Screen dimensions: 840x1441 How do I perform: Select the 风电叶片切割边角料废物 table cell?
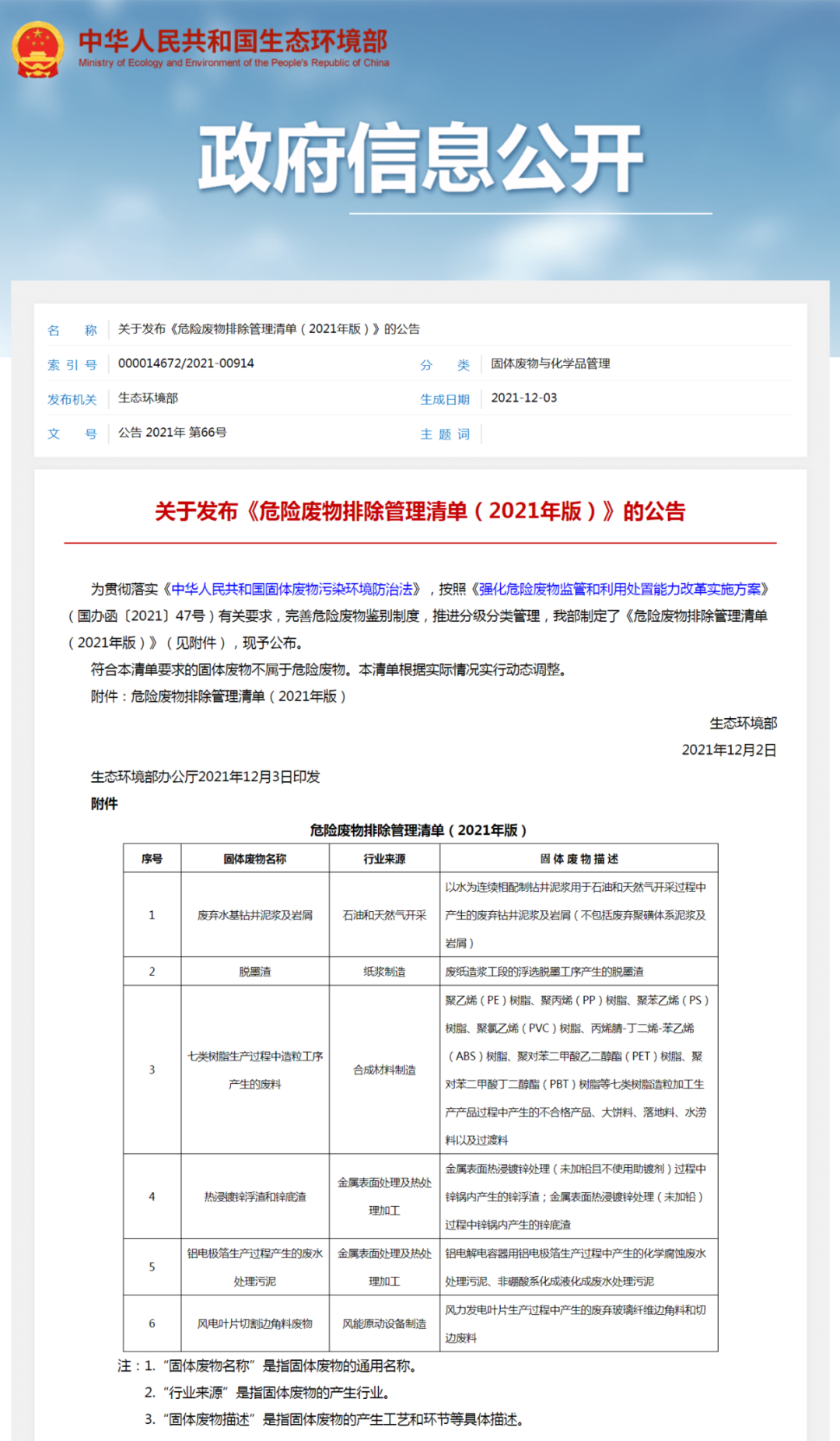pyautogui.click(x=254, y=1324)
